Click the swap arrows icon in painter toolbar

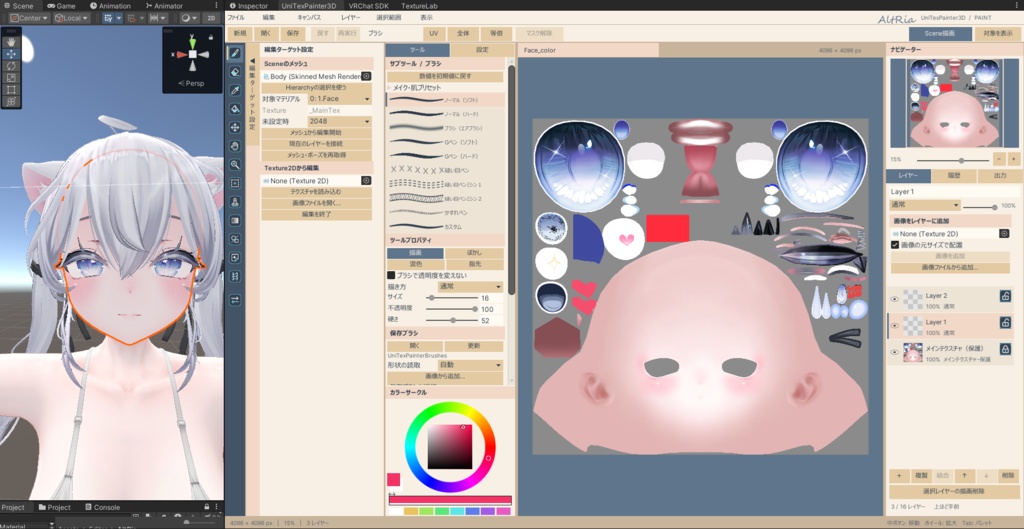coord(235,300)
